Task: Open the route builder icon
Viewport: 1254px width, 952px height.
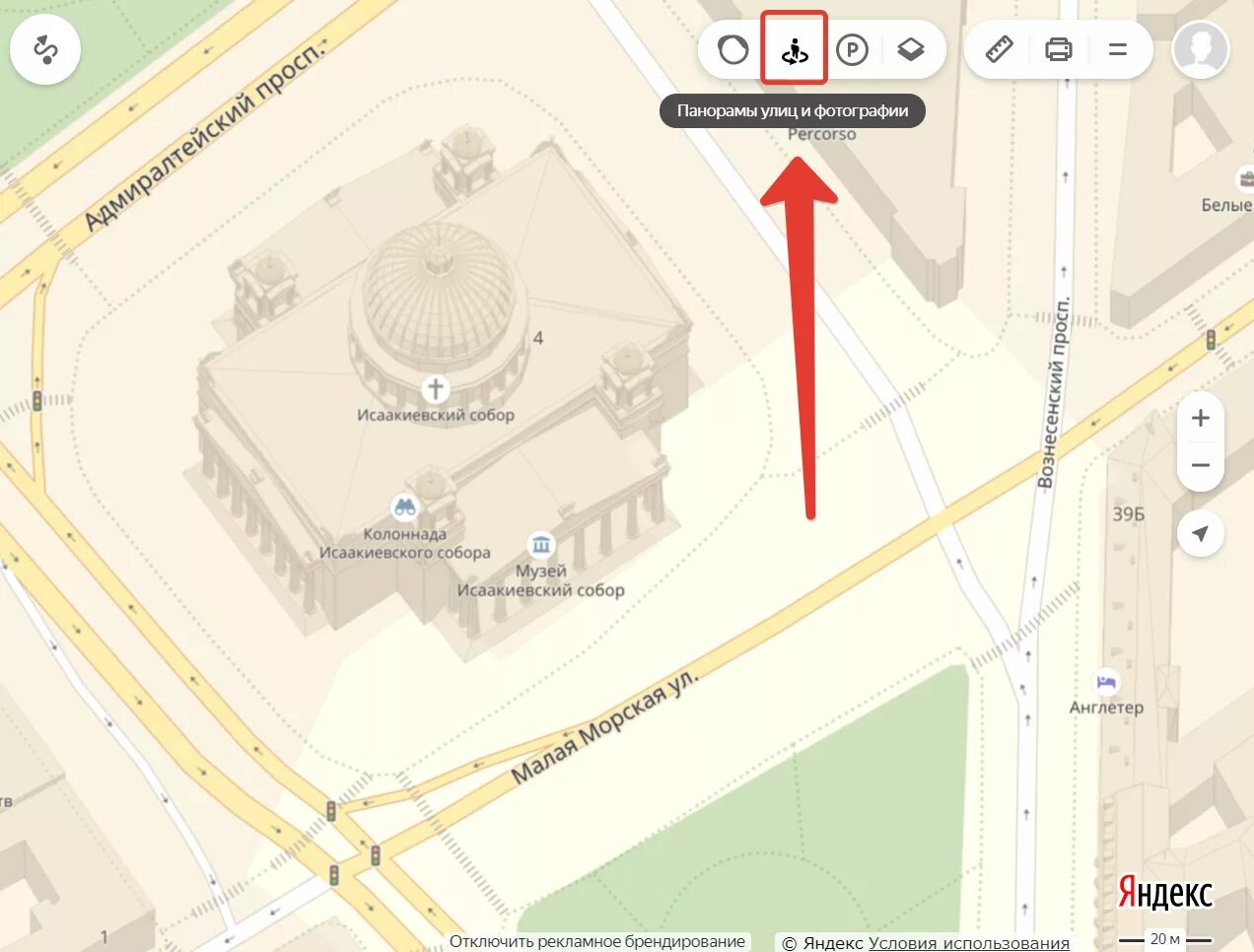Action: point(45,49)
